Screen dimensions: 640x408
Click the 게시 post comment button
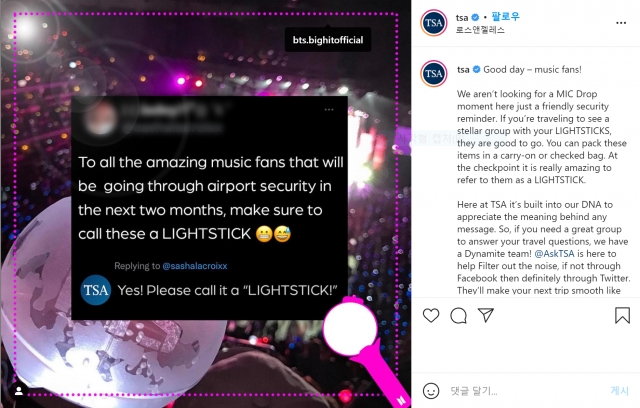pos(620,390)
